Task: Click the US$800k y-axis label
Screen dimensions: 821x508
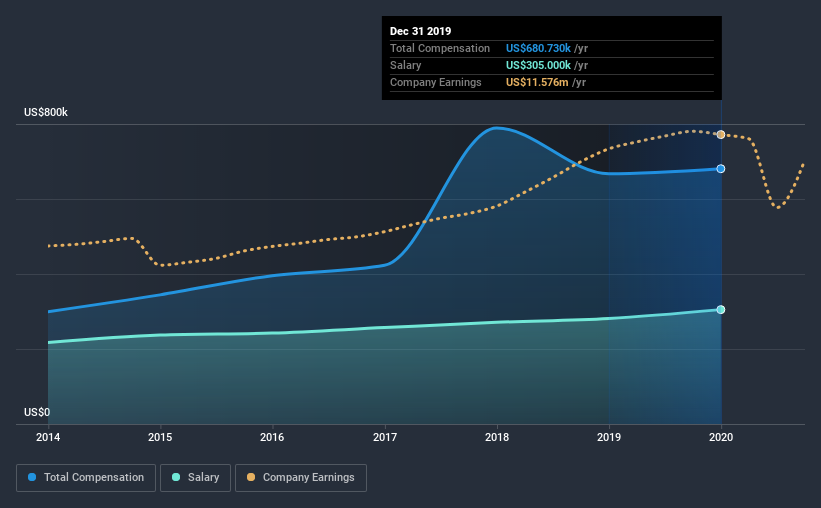Action: pos(46,112)
